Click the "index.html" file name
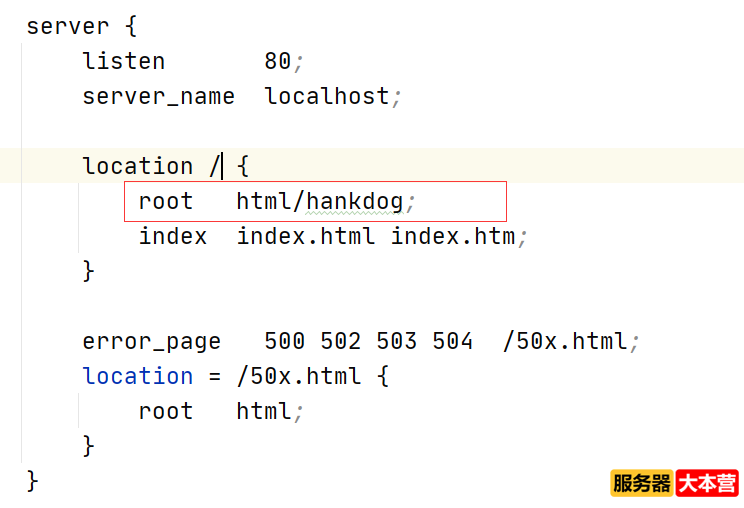Screen dimensions: 744x508 tap(305, 237)
